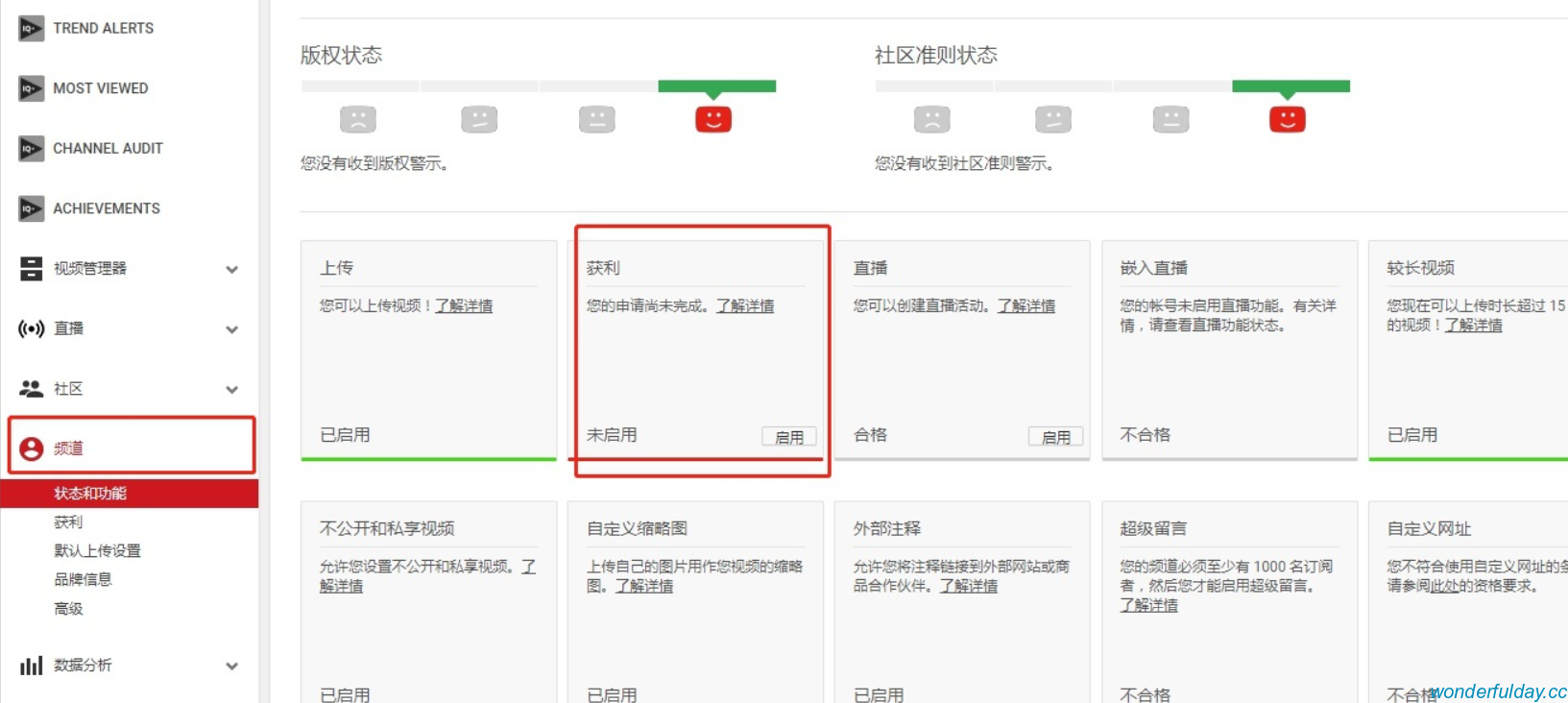Click the Channel Audit icon
Viewport: 1568px width, 703px height.
click(x=31, y=149)
